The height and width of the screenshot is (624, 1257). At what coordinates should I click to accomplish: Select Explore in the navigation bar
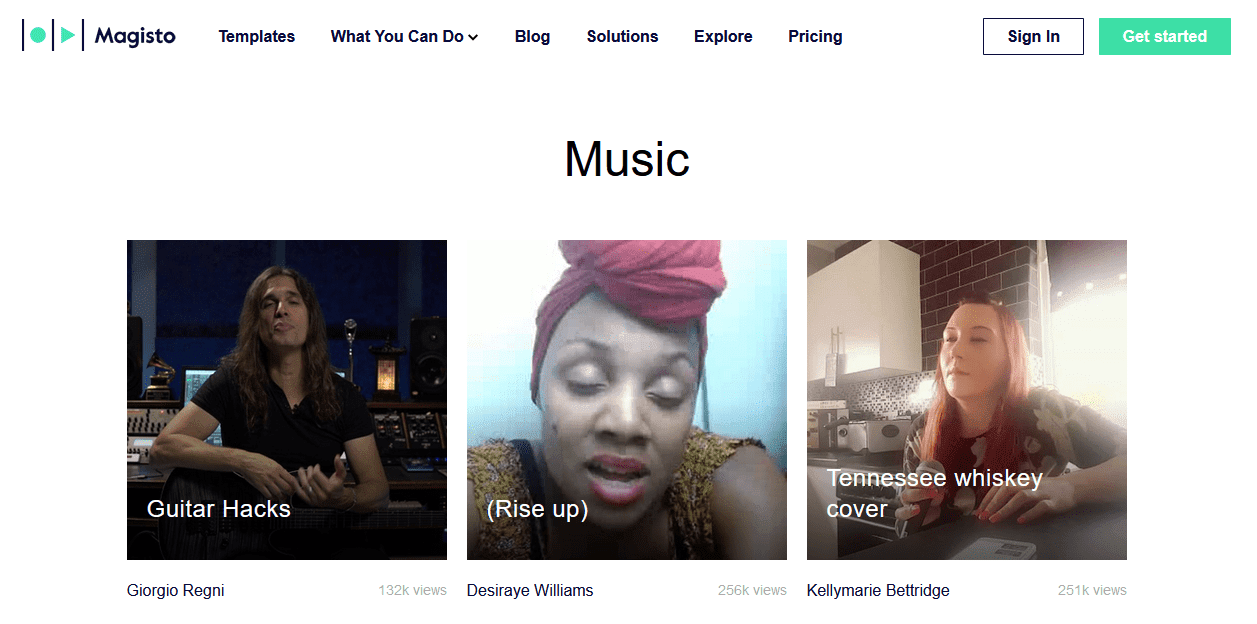723,36
